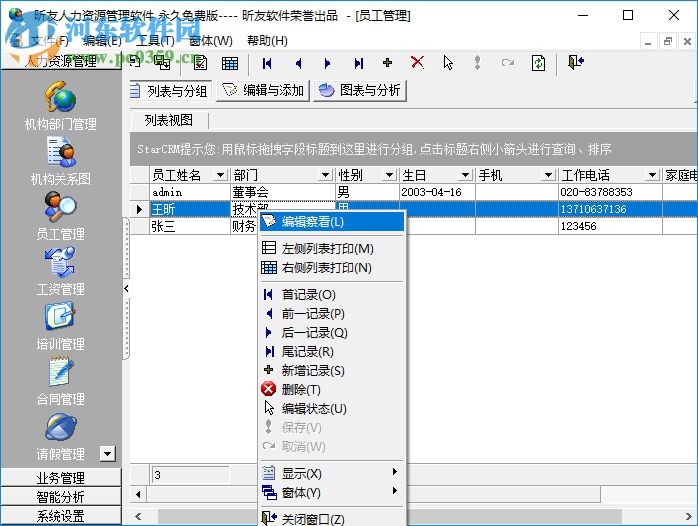Click toolbar green Refresh icon
The image size is (698, 526).
(x=538, y=63)
